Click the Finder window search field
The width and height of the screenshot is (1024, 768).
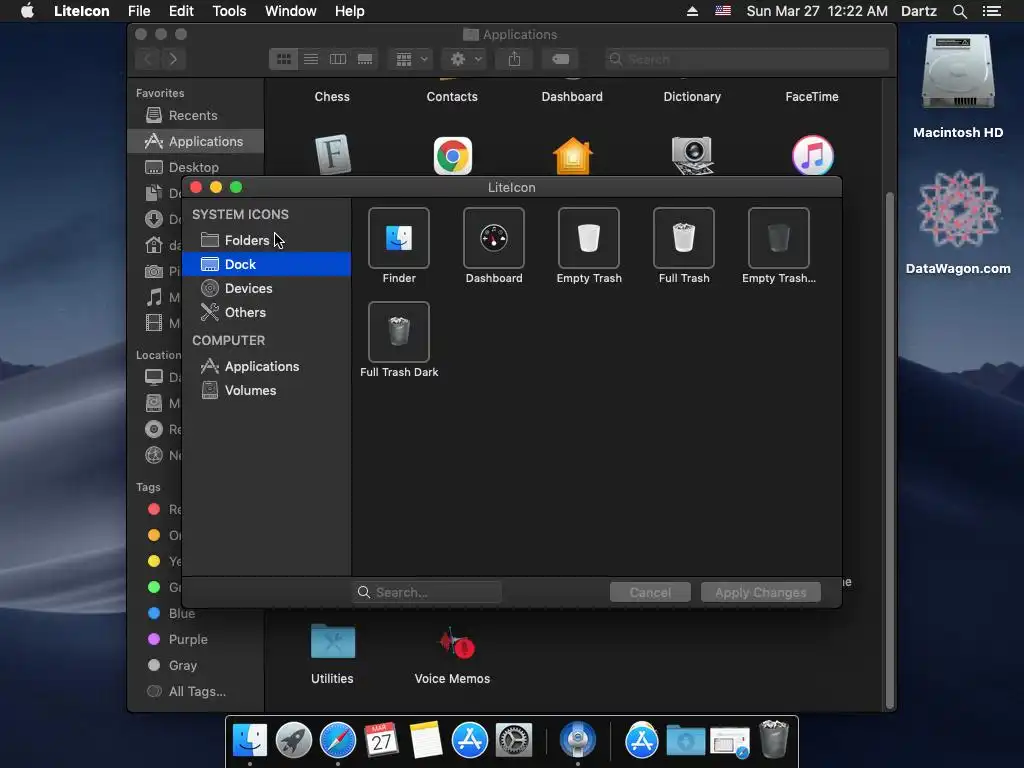coord(746,59)
